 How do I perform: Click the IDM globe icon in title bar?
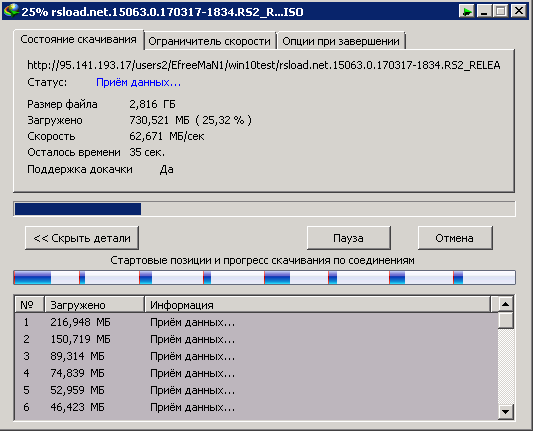coord(11,10)
